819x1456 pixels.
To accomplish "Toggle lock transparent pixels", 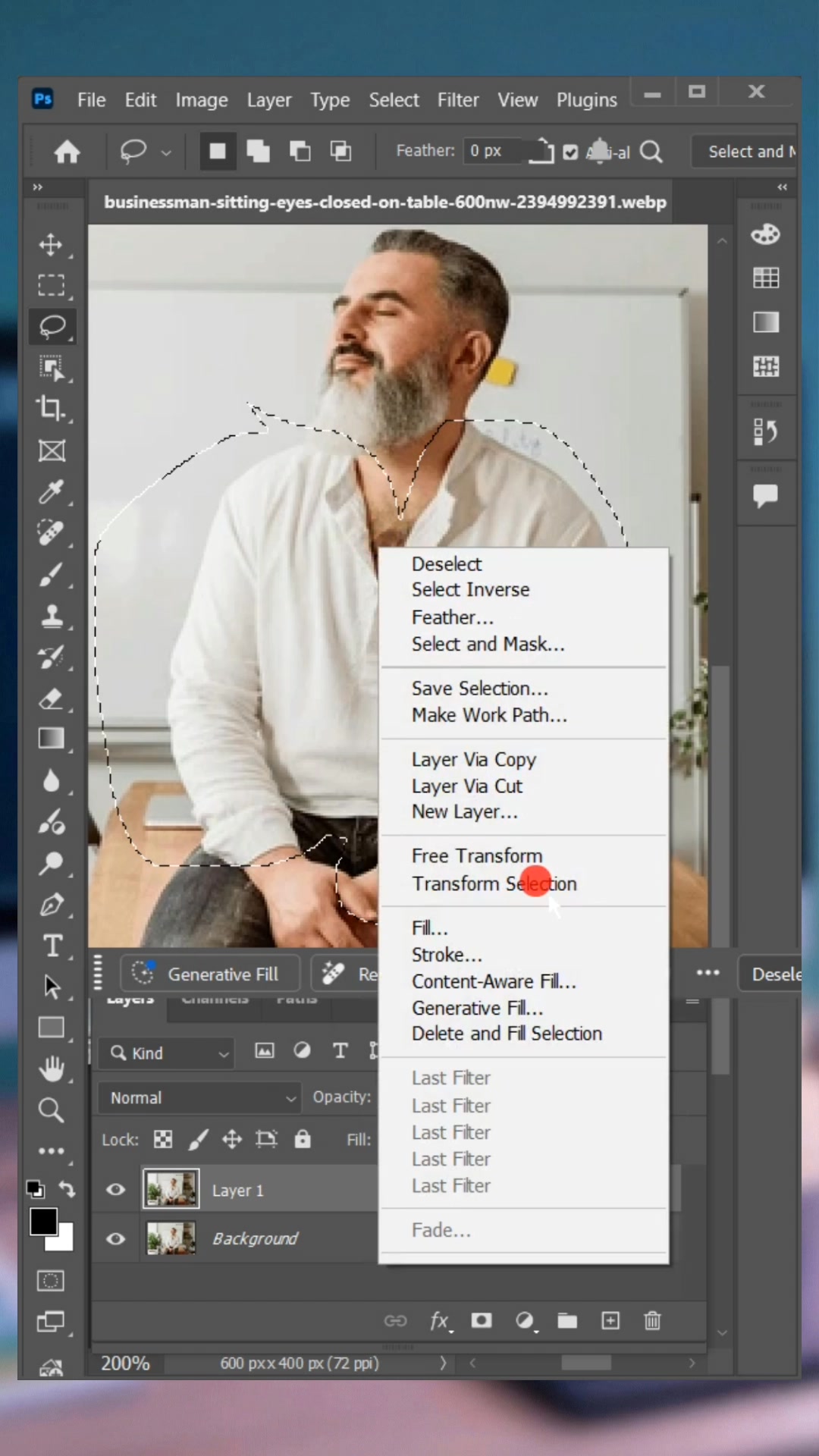I will (162, 1139).
